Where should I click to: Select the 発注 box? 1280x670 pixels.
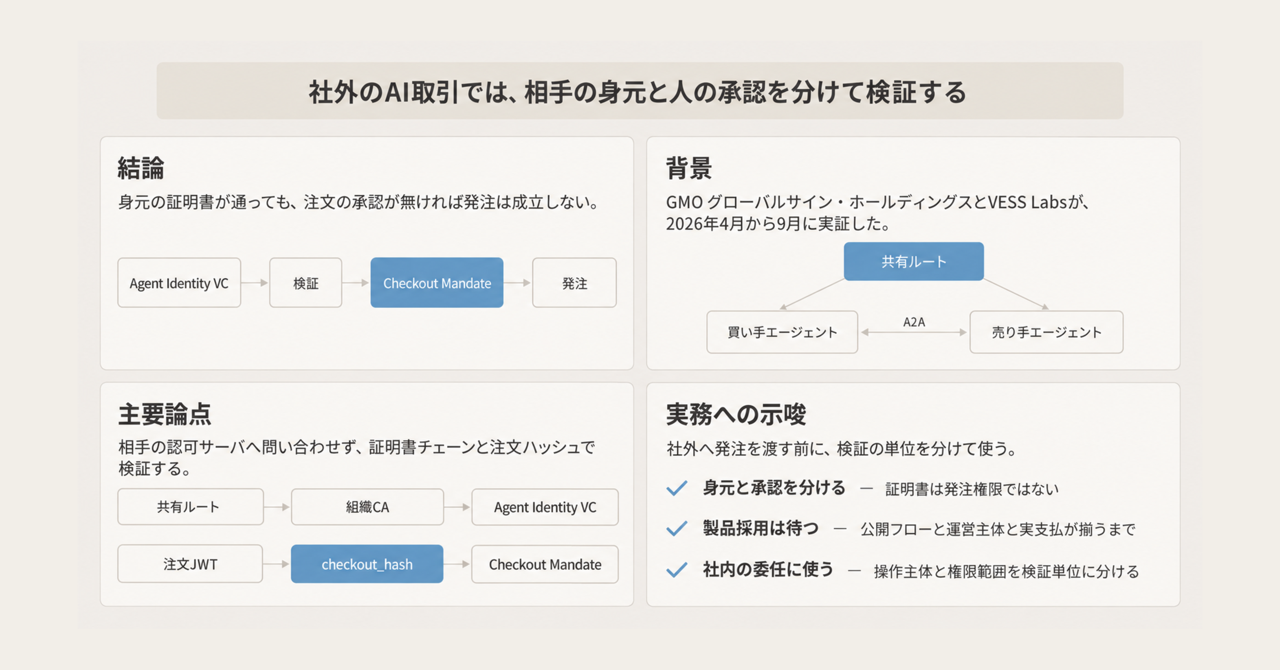(574, 283)
